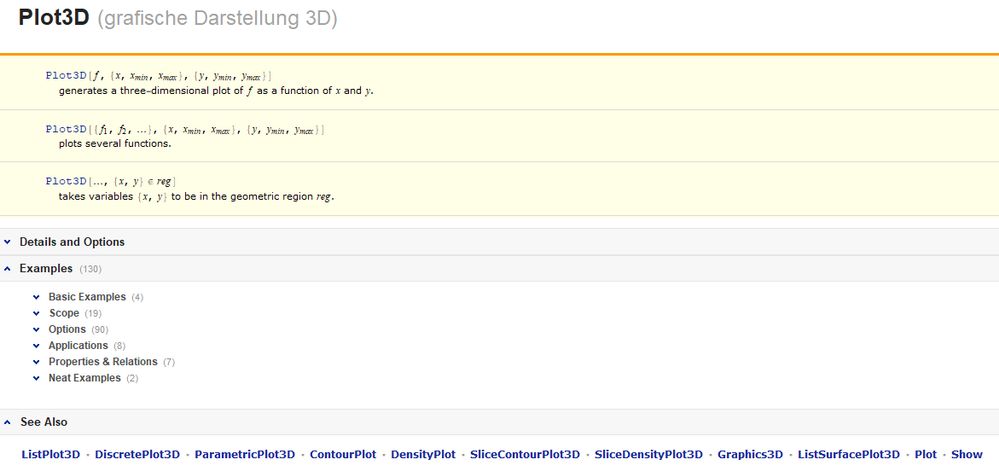This screenshot has height=472, width=999.
Task: Go to the Graphics3D page
Action: [750, 454]
